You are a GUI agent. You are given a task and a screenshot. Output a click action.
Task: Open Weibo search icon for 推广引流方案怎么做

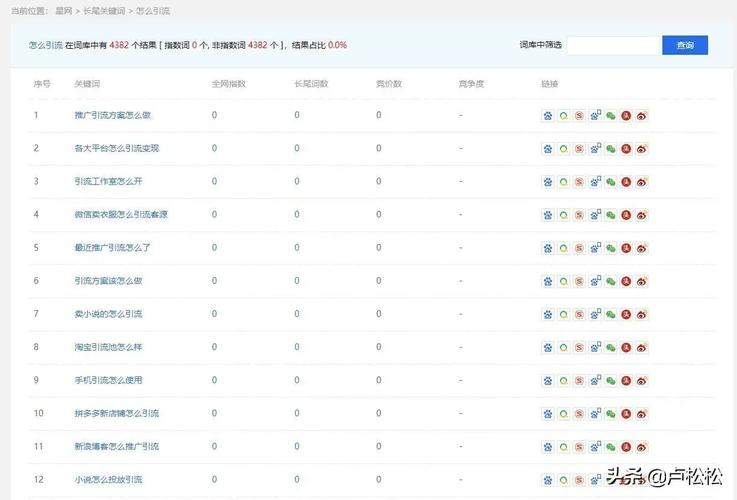(642, 116)
